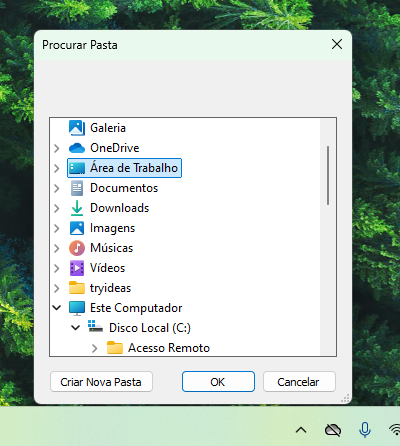Click the Criar Nova Pasta button
Screen dimensions: 400x446
(101, 382)
